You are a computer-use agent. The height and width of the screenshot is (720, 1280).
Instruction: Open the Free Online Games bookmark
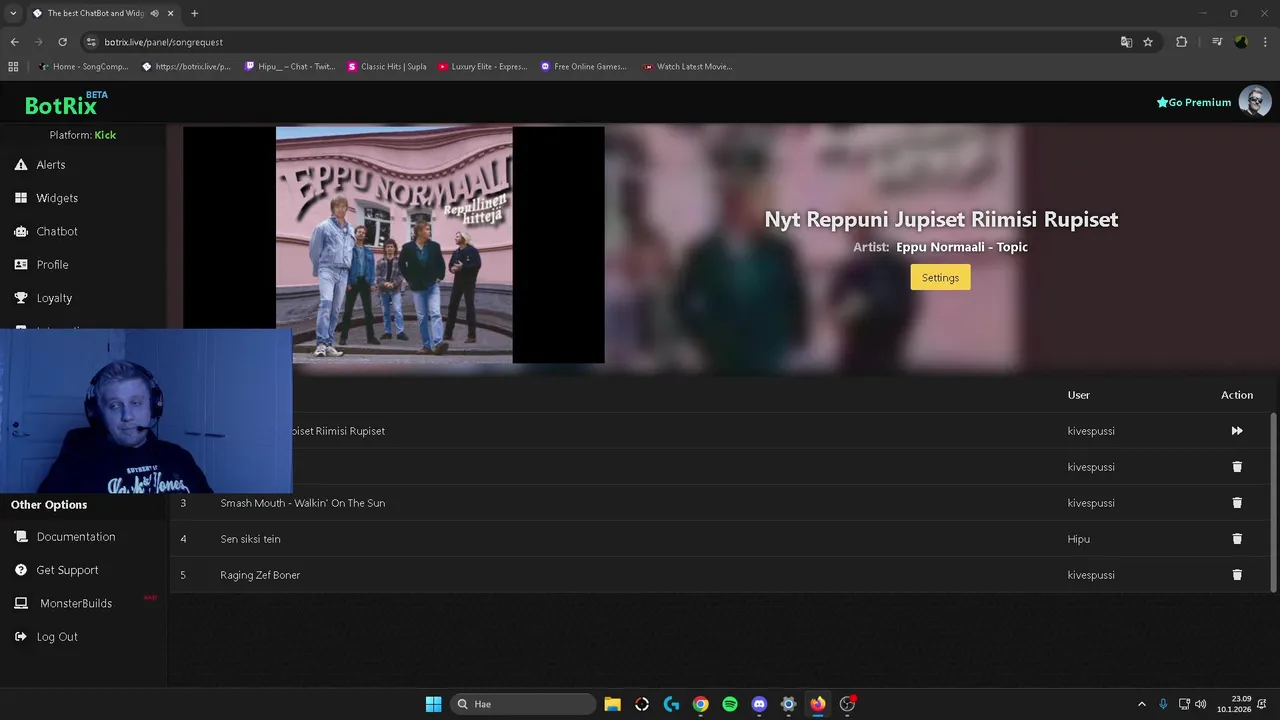584,67
